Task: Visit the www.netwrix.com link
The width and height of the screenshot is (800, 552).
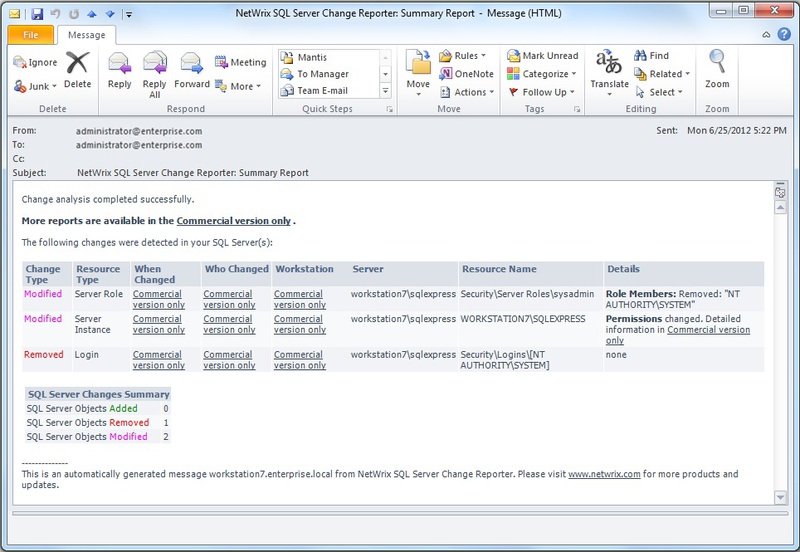Action: pos(604,474)
